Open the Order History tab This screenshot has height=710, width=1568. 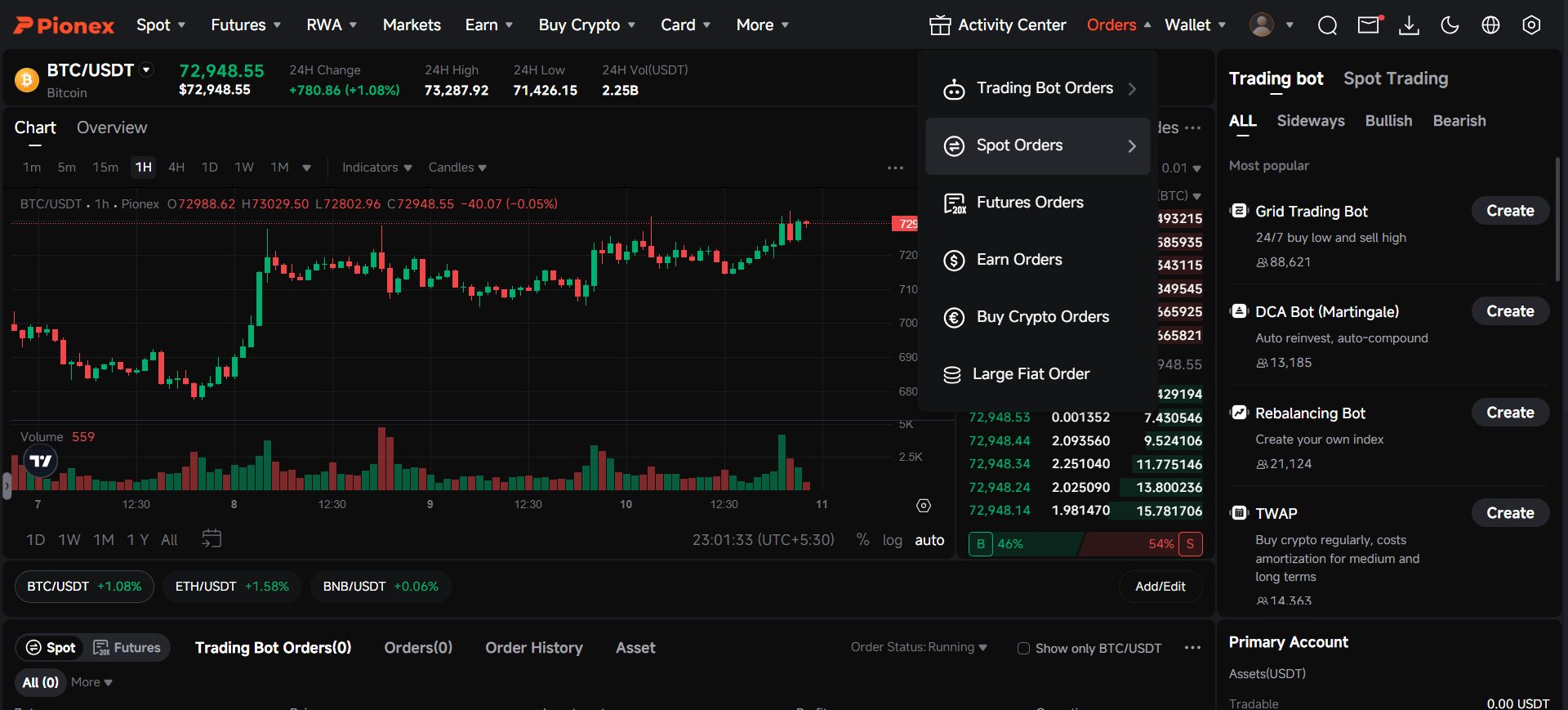(x=534, y=648)
